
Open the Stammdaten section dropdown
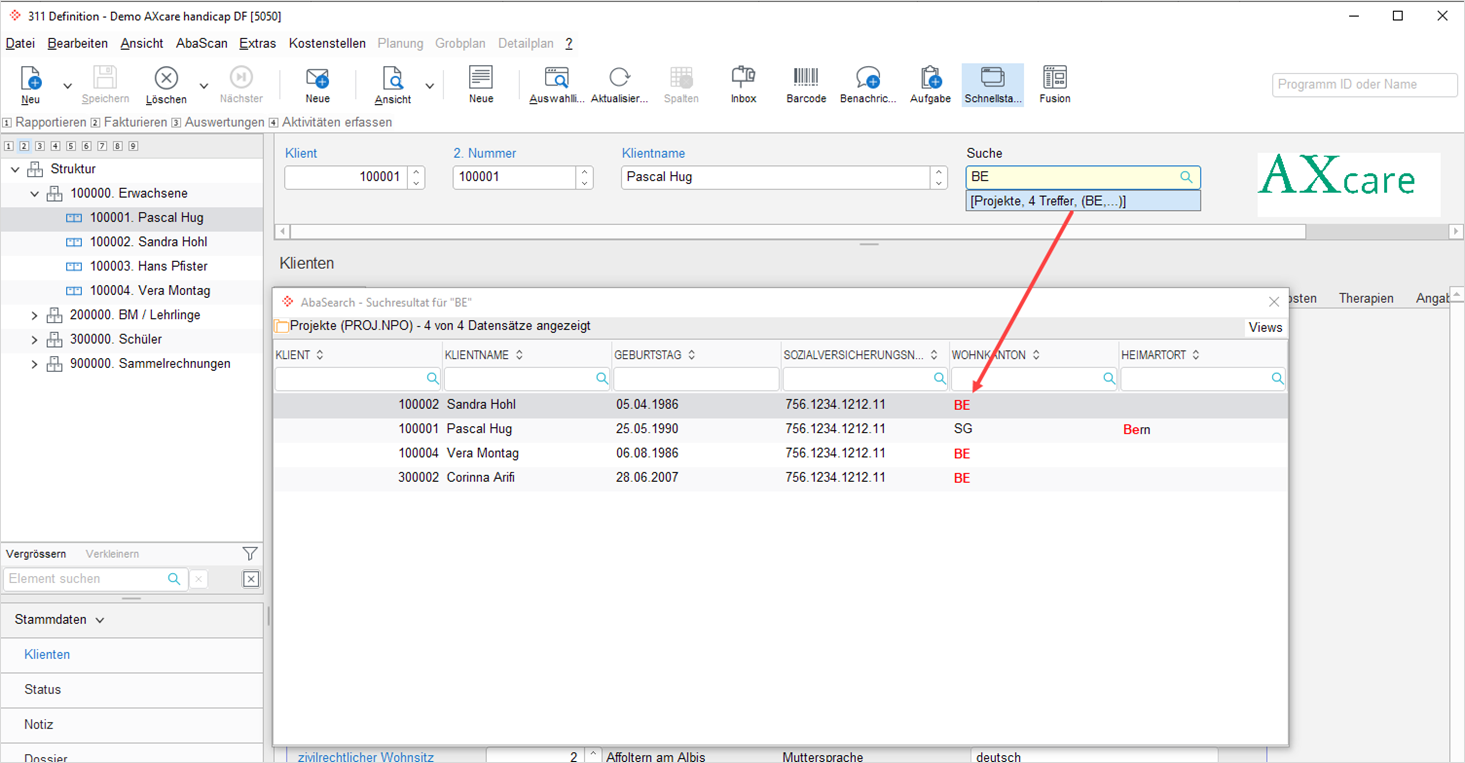[60, 620]
